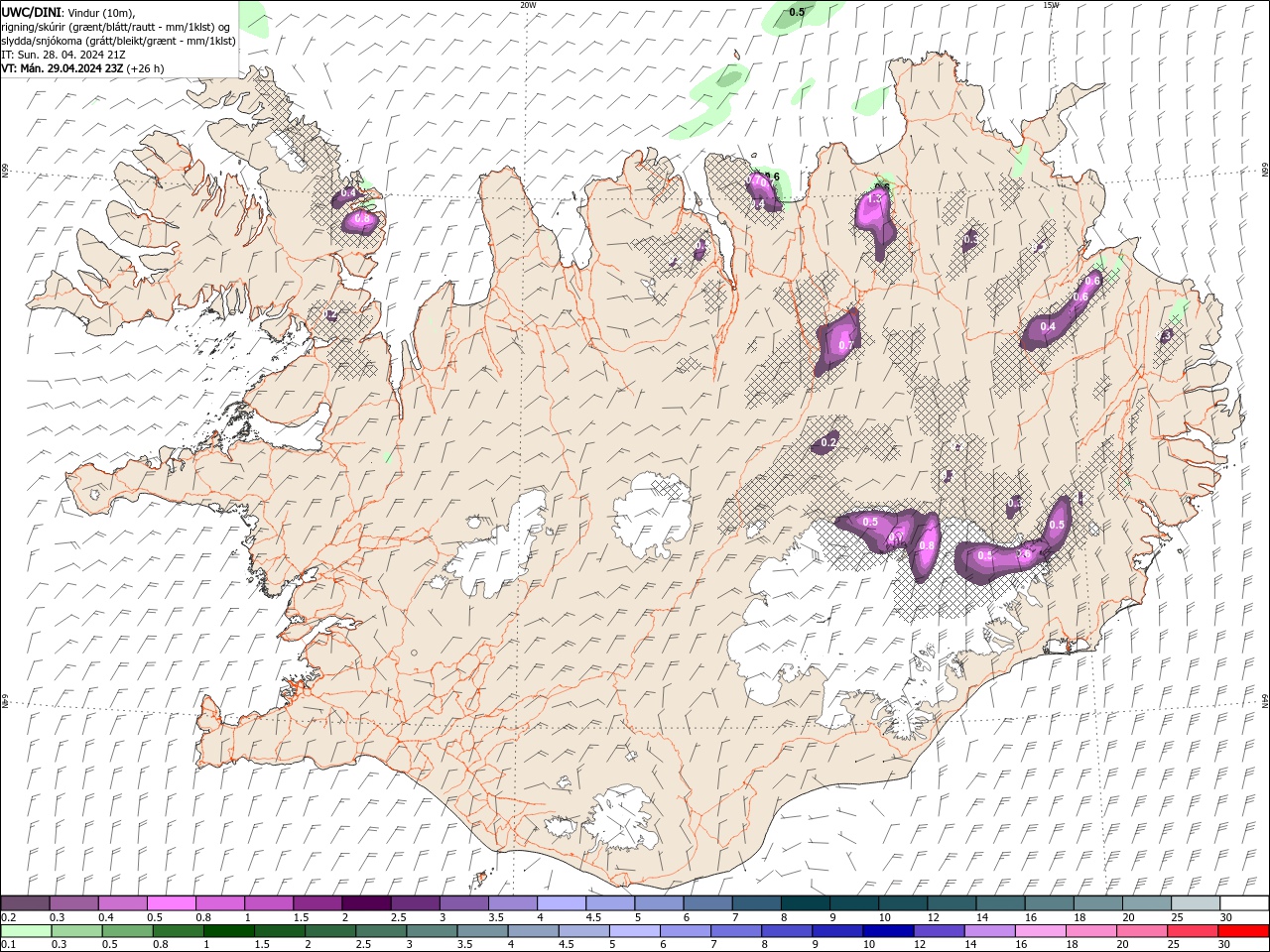Click the IT initial time line
The width and height of the screenshot is (1270, 952).
pyautogui.click(x=63, y=55)
